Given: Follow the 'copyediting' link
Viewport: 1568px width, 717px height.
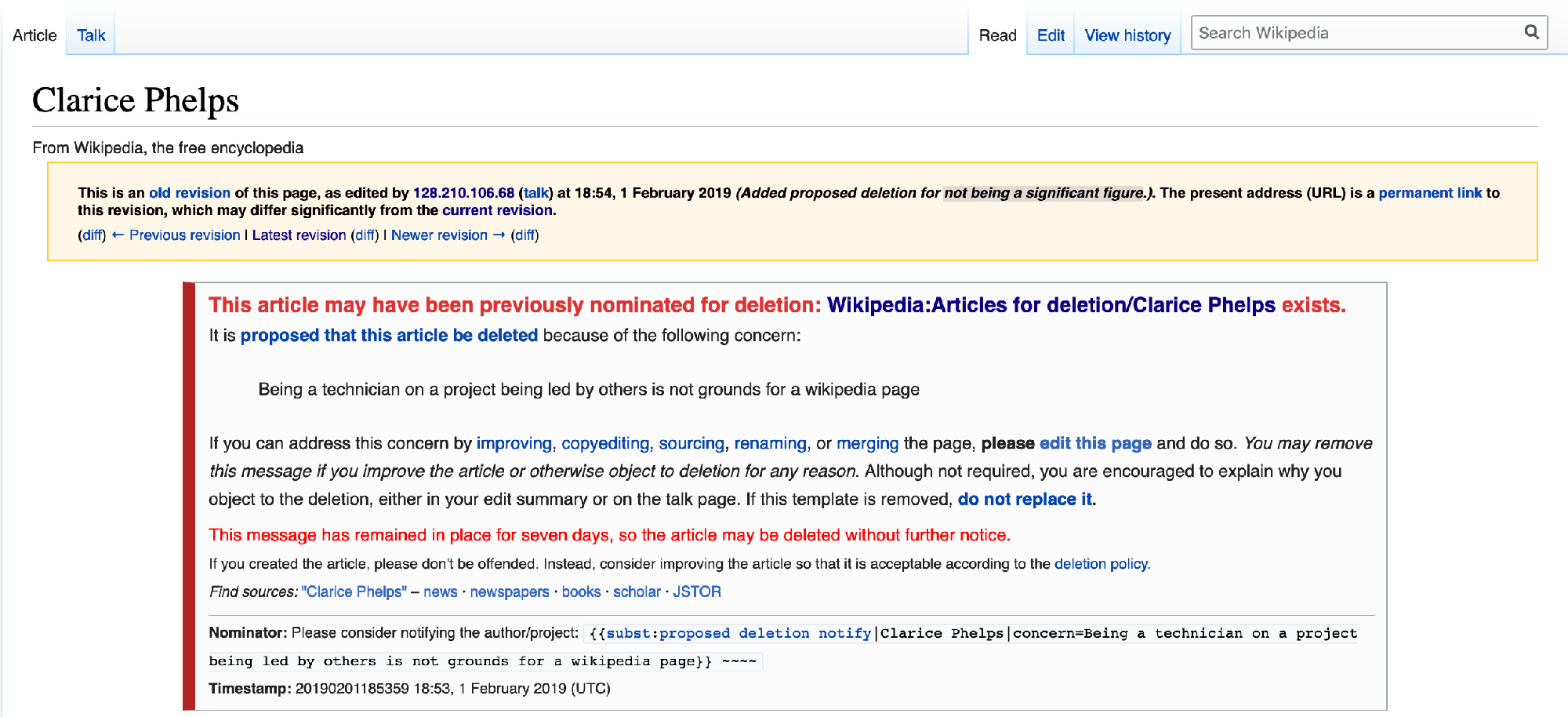Looking at the screenshot, I should click(605, 443).
